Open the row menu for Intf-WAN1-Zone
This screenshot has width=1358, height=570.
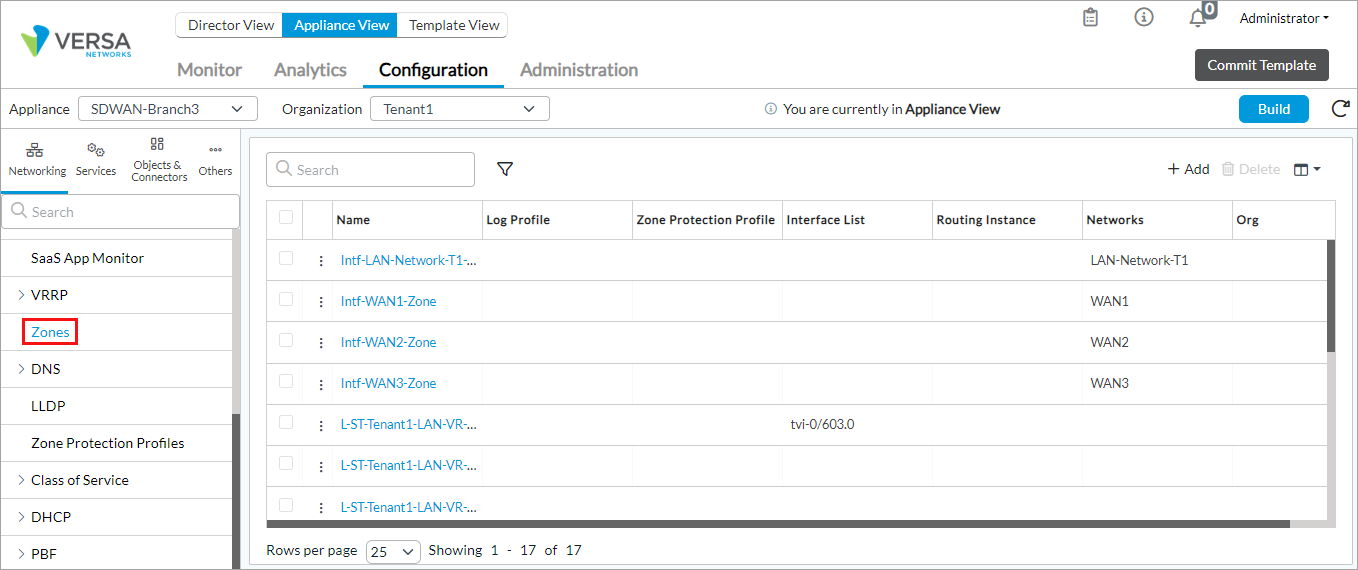(321, 301)
